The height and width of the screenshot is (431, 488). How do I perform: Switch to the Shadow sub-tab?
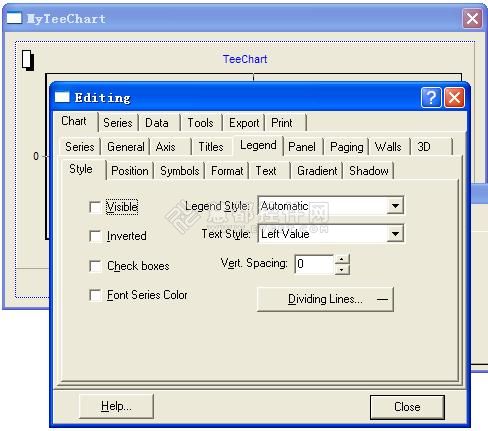click(x=369, y=171)
